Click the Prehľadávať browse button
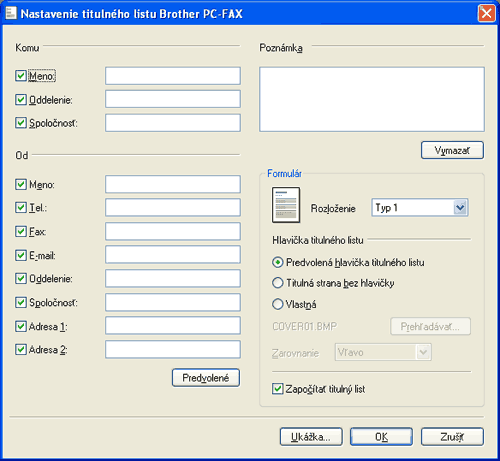 coord(430,326)
